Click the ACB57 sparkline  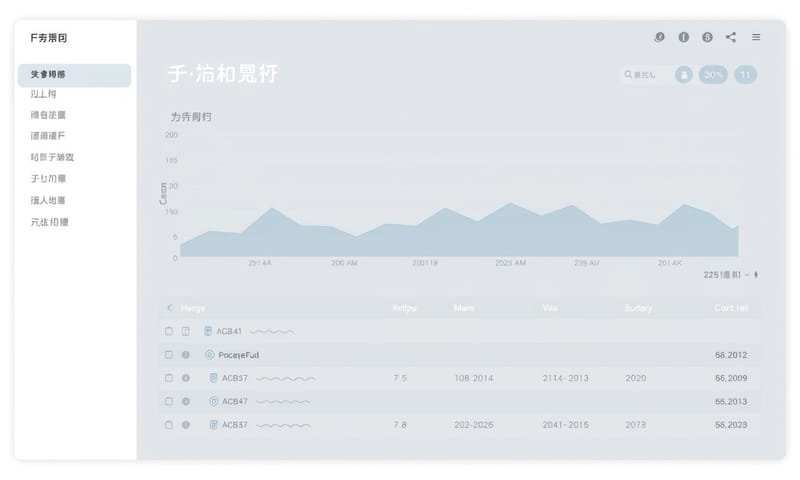pos(285,378)
